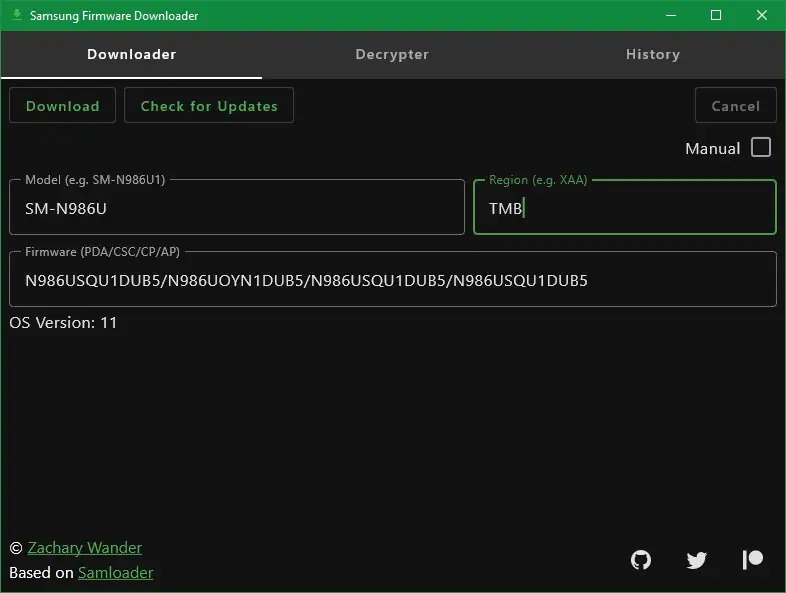786x593 pixels.
Task: Open the History tab
Action: click(x=653, y=55)
